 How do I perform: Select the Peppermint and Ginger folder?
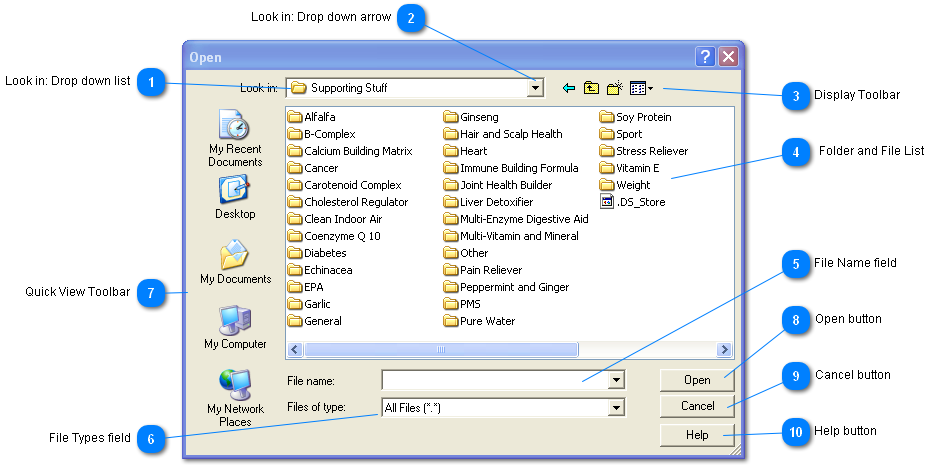506,287
